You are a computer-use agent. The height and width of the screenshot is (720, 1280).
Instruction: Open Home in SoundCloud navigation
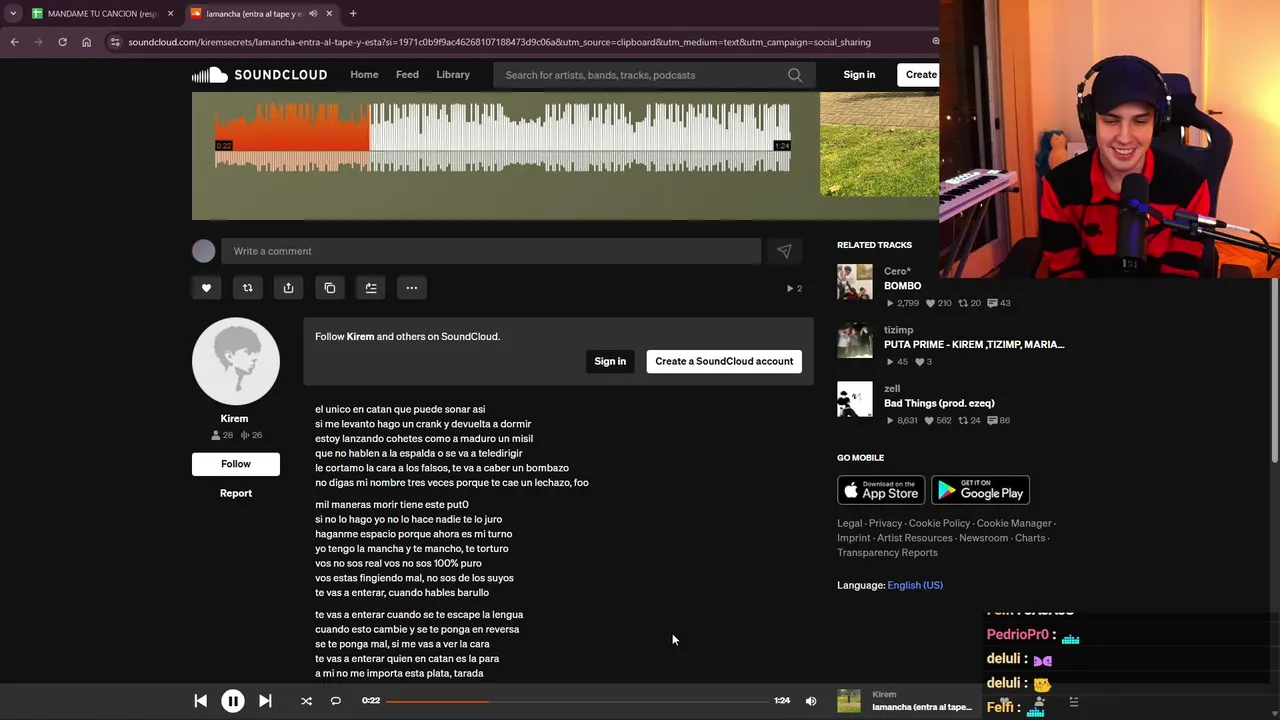[364, 75]
